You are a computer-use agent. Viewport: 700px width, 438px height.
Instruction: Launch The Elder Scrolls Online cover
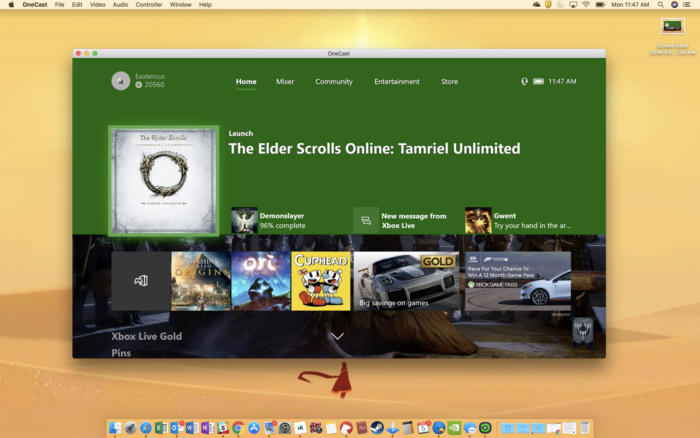(164, 181)
